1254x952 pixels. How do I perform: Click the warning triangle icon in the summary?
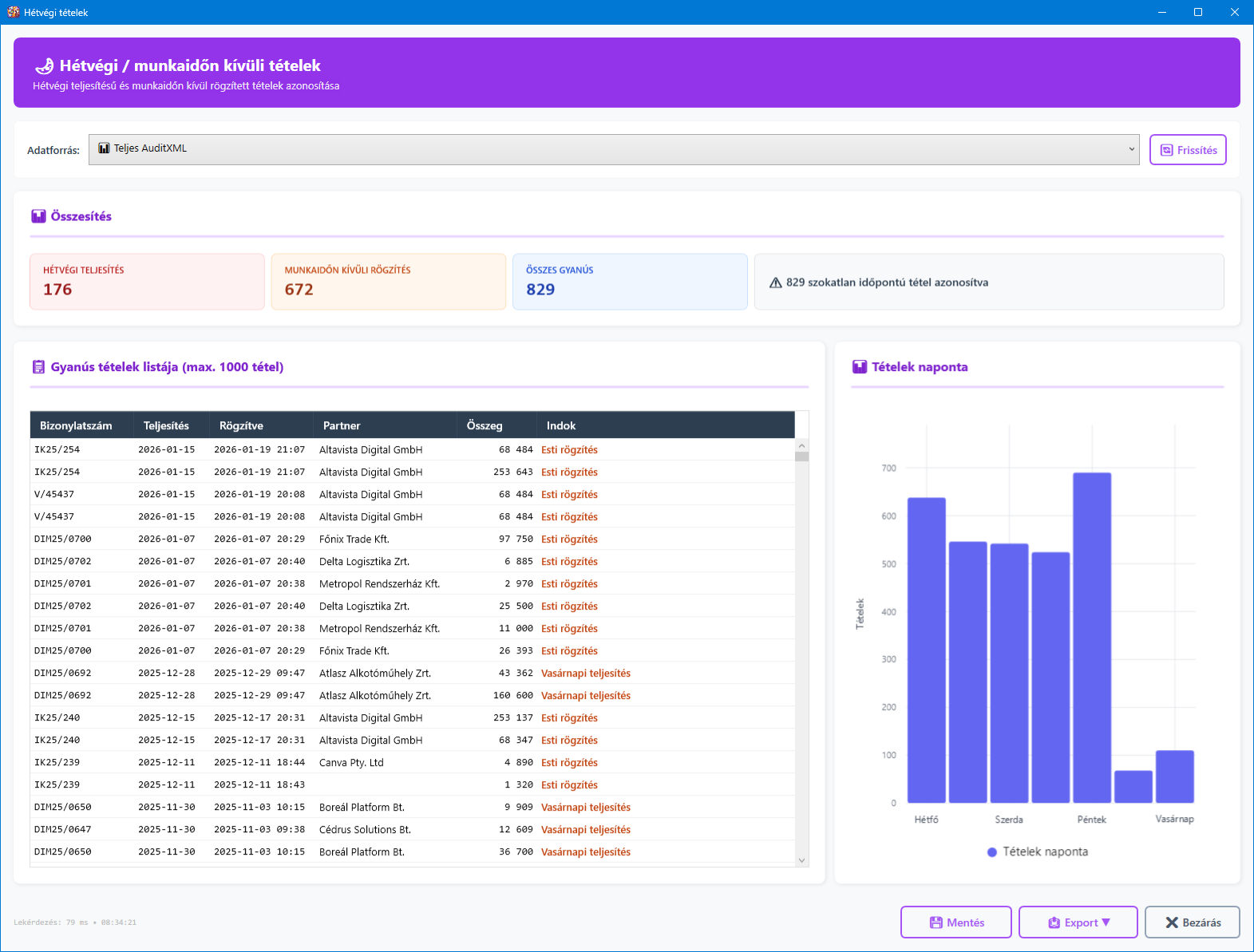click(x=775, y=282)
